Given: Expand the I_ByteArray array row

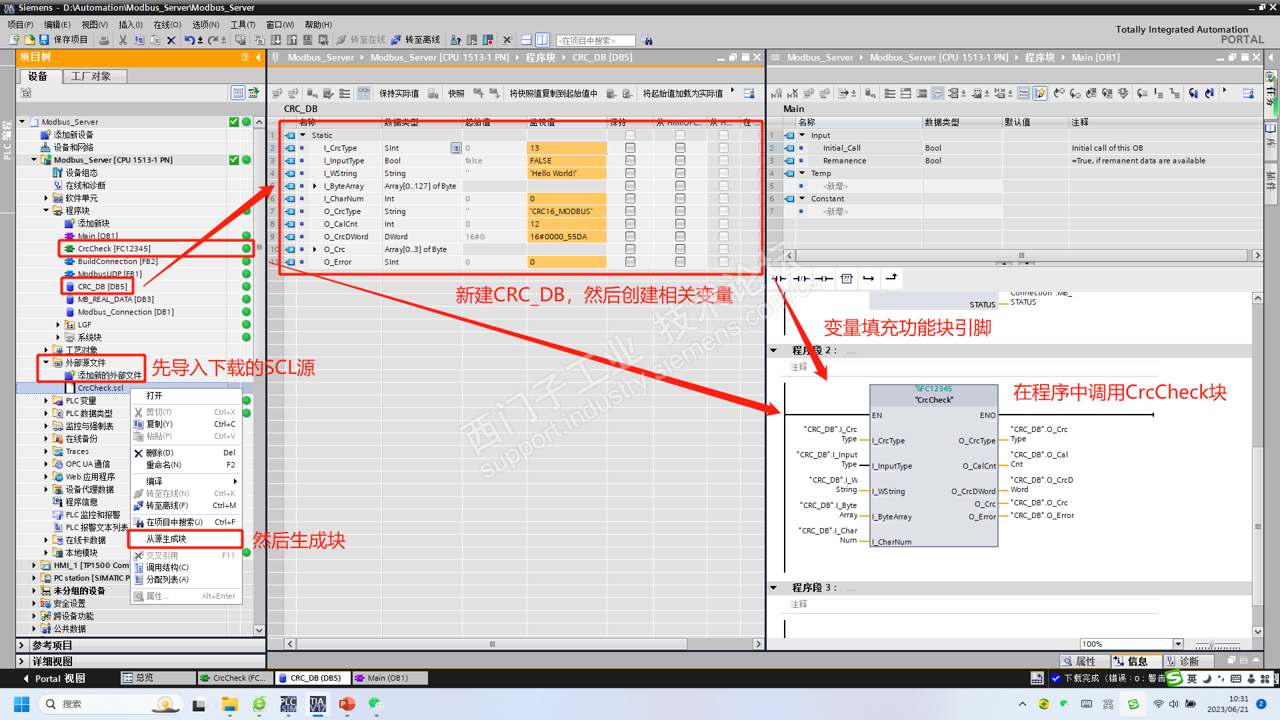Looking at the screenshot, I should (x=315, y=186).
